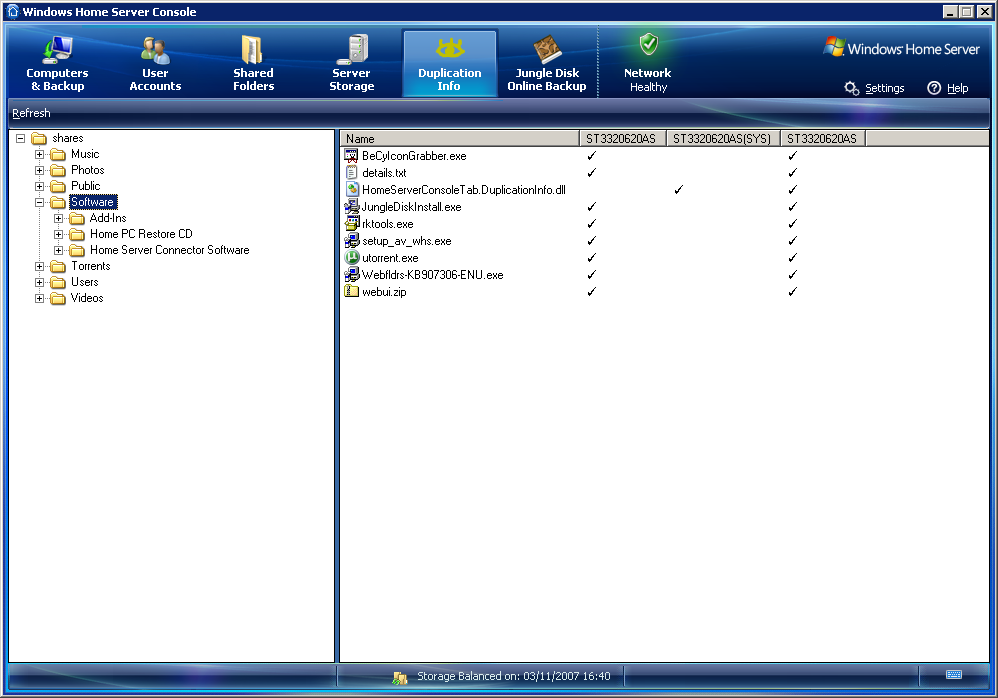Click the SYS drive checkmark for DuplicationInfo.dll
Screen dimensions: 998x698
(x=678, y=190)
